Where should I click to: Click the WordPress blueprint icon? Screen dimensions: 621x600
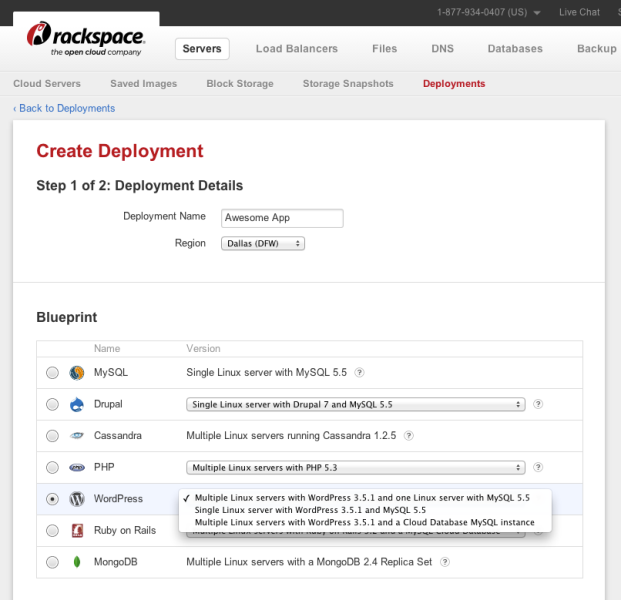(77, 499)
